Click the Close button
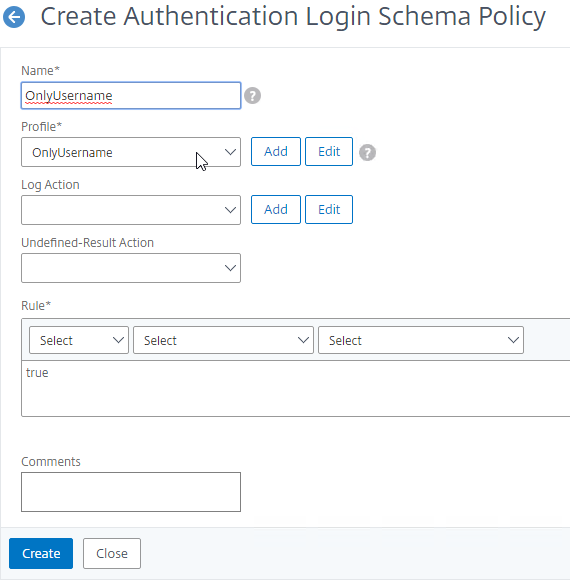This screenshot has width=570, height=580. [112, 553]
